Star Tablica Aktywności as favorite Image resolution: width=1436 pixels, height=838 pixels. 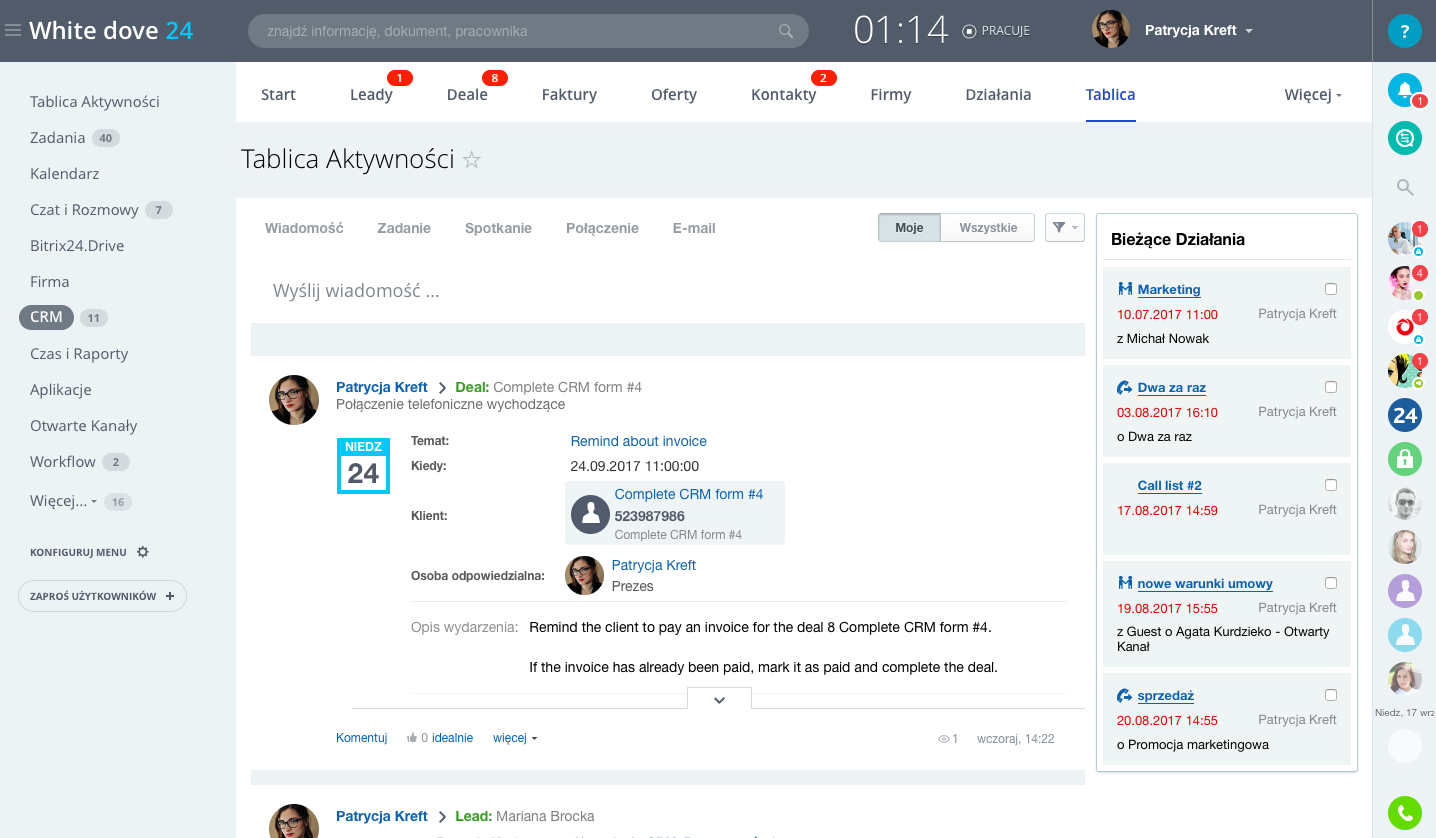[472, 160]
